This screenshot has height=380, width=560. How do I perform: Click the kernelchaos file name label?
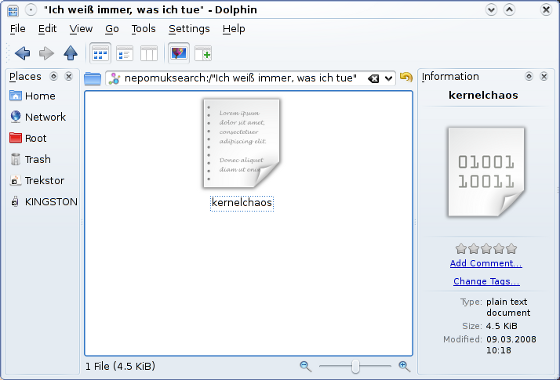242,203
